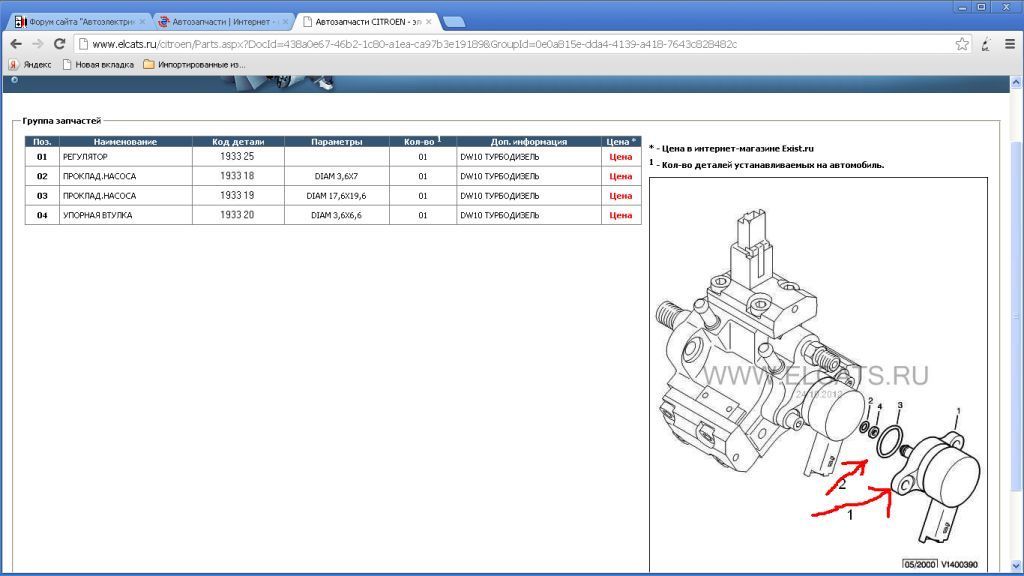Image resolution: width=1024 pixels, height=576 pixels.
Task: Close the Автозапчасти CITROEN tab
Action: tap(428, 22)
